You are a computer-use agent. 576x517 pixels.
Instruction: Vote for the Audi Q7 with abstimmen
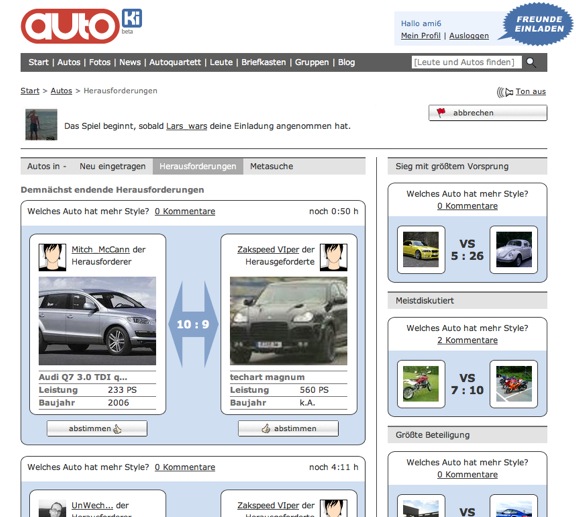(97, 428)
